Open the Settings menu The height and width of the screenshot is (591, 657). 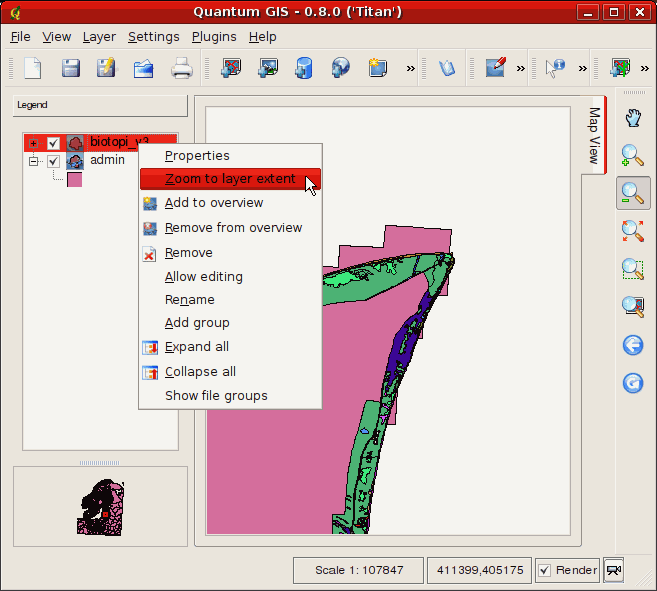pyautogui.click(x=154, y=37)
